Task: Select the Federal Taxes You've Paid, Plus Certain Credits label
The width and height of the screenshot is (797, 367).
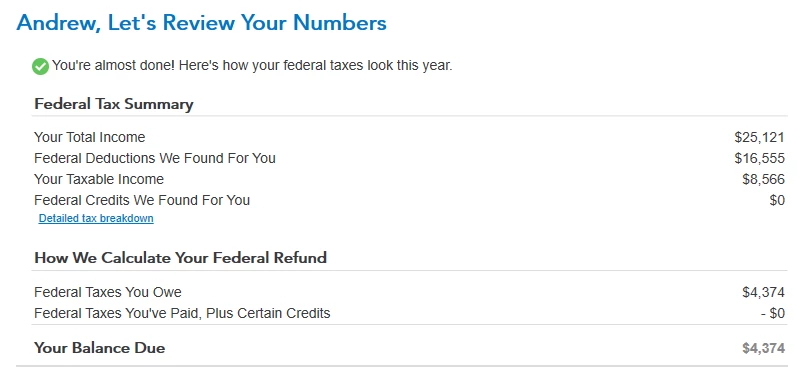Action: [x=182, y=313]
